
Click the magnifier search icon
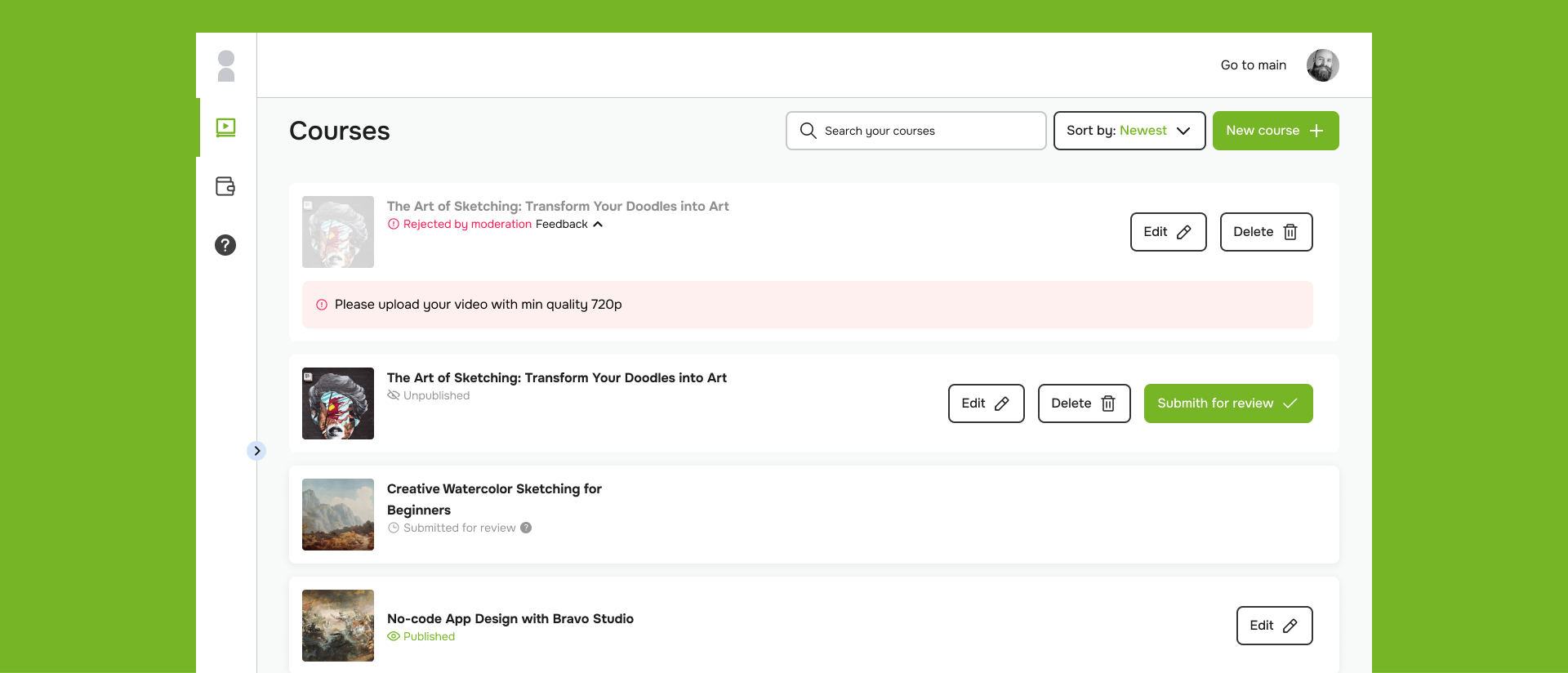[808, 131]
